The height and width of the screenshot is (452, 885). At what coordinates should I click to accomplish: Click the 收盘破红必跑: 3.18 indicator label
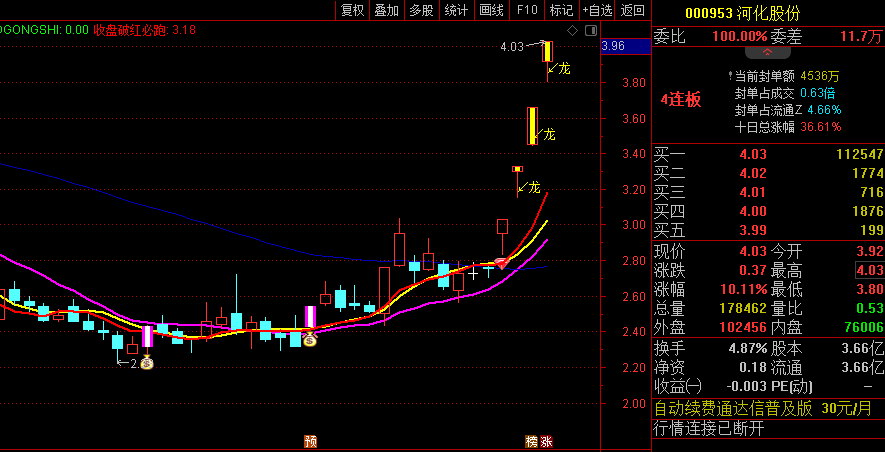[144, 30]
